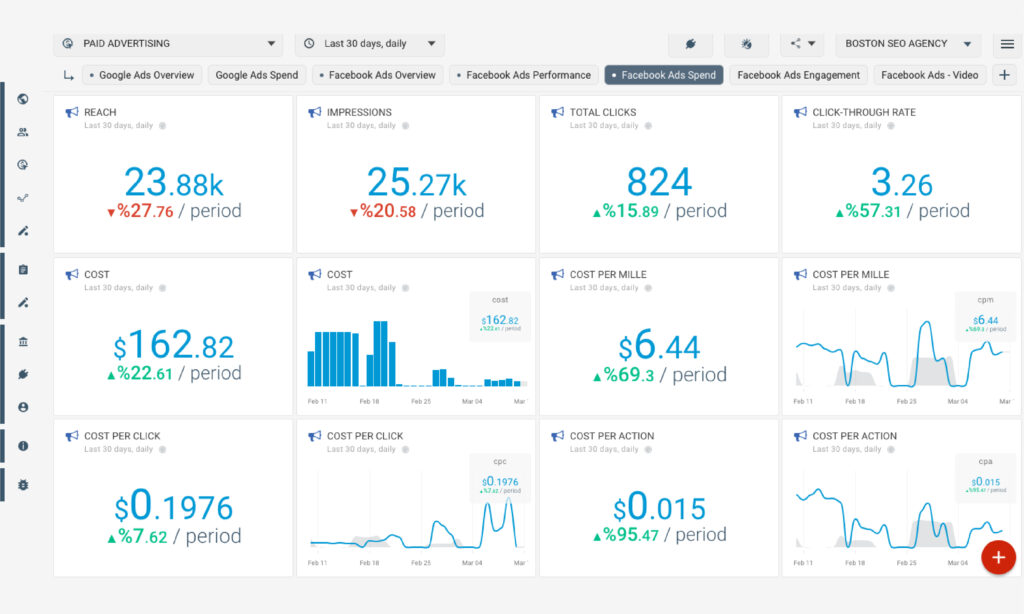
Task: Click the plug integrations icon in top toolbar
Action: [690, 44]
